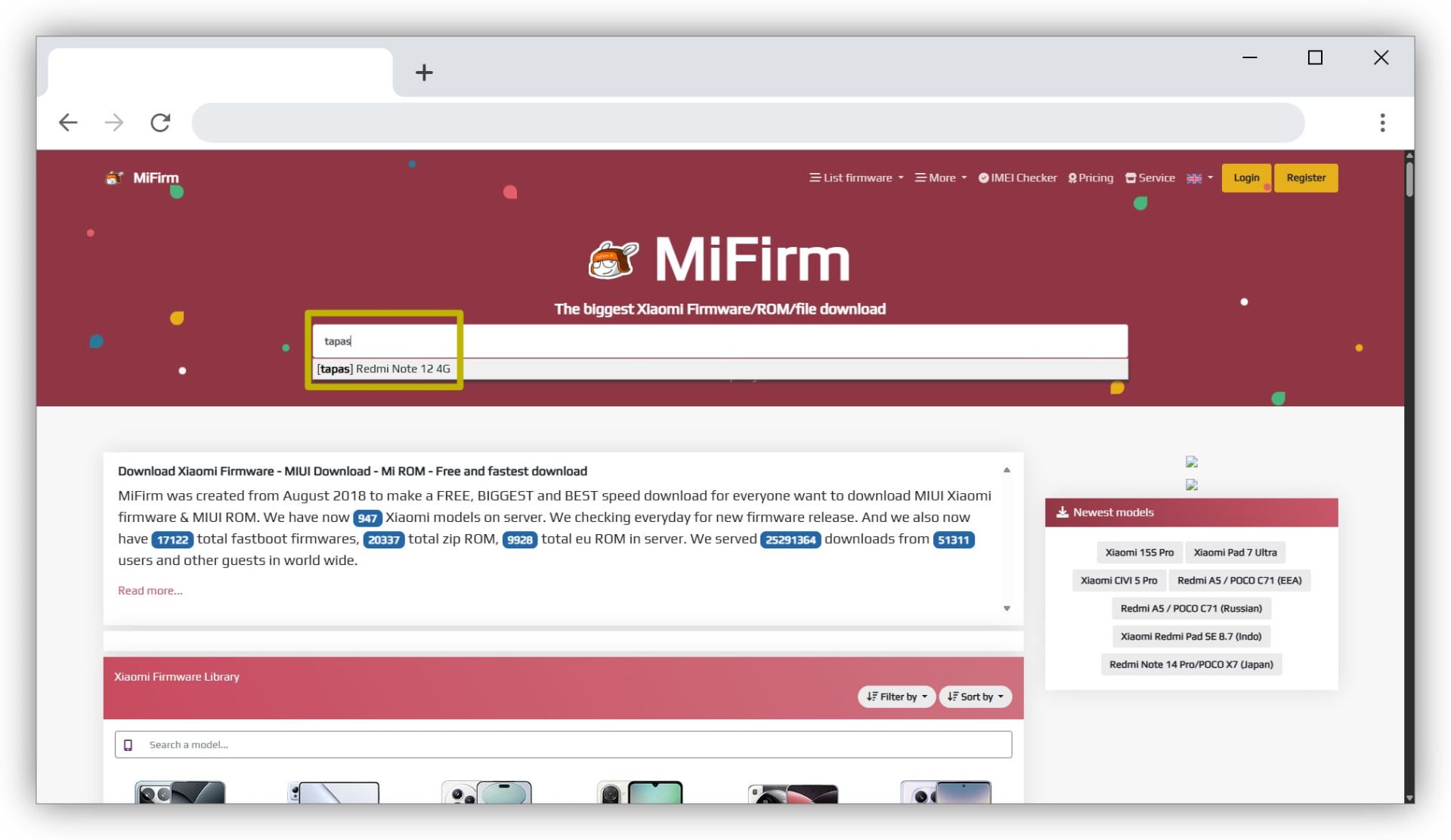Click the phone icon in model search box
Image resolution: width=1451 pixels, height=840 pixels.
128,745
